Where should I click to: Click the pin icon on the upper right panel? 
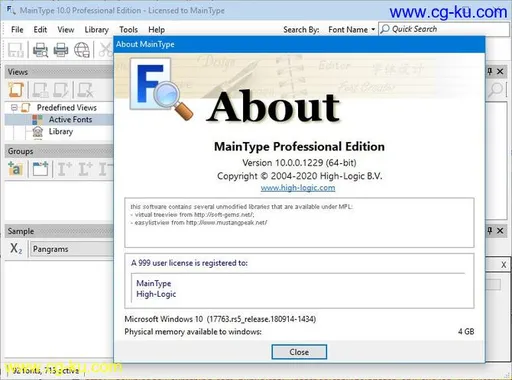pyautogui.click(x=490, y=71)
